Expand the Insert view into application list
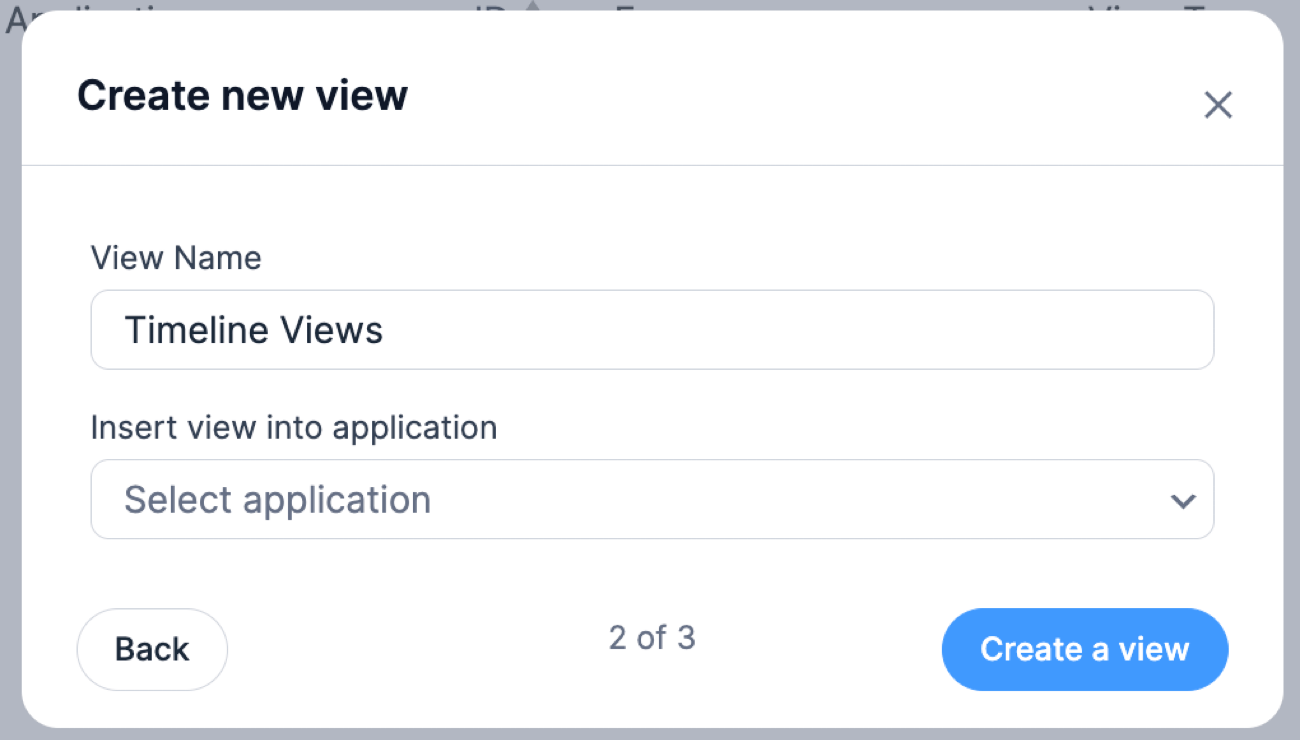Screen dimensions: 1300x740 coord(650,499)
